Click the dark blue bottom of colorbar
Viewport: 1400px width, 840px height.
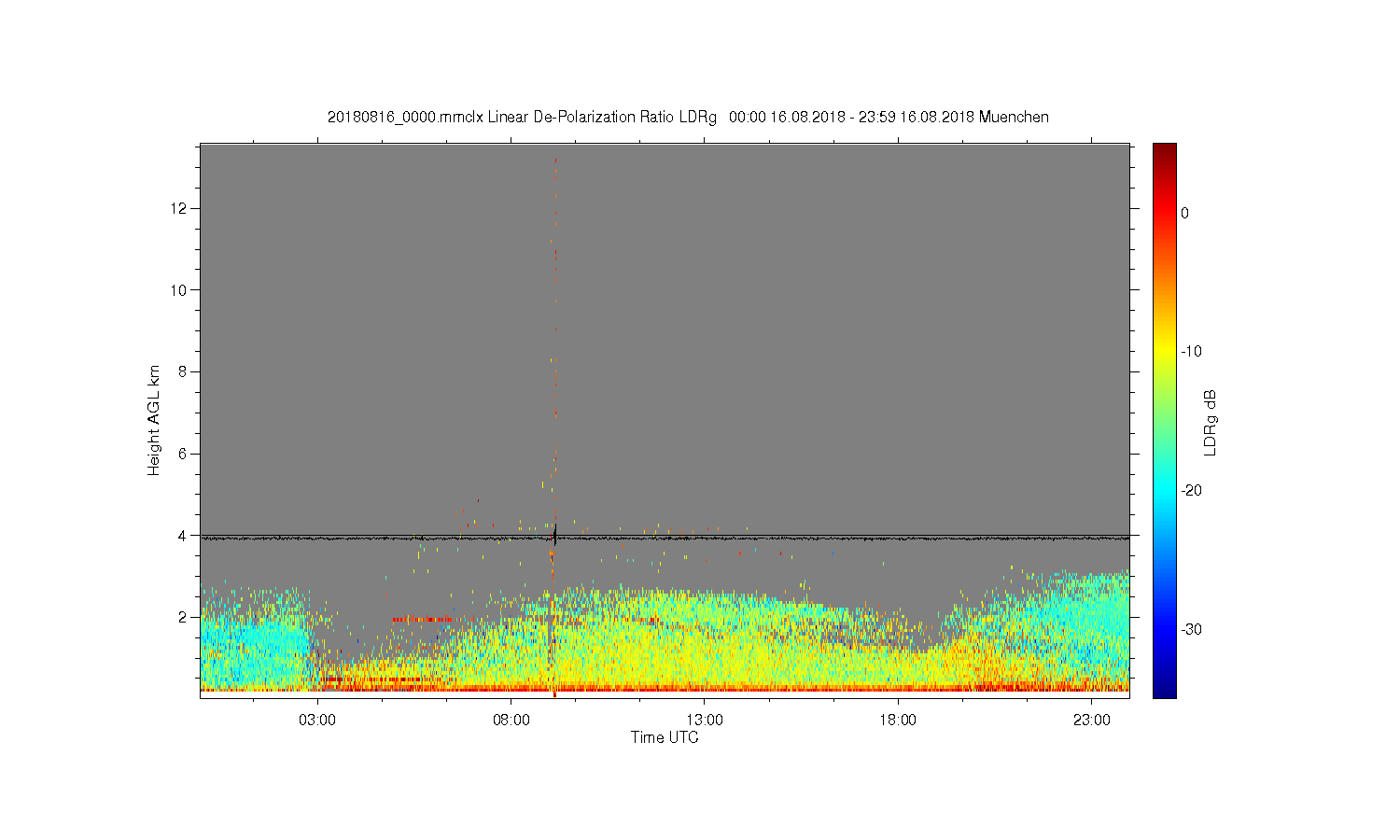(x=1164, y=691)
